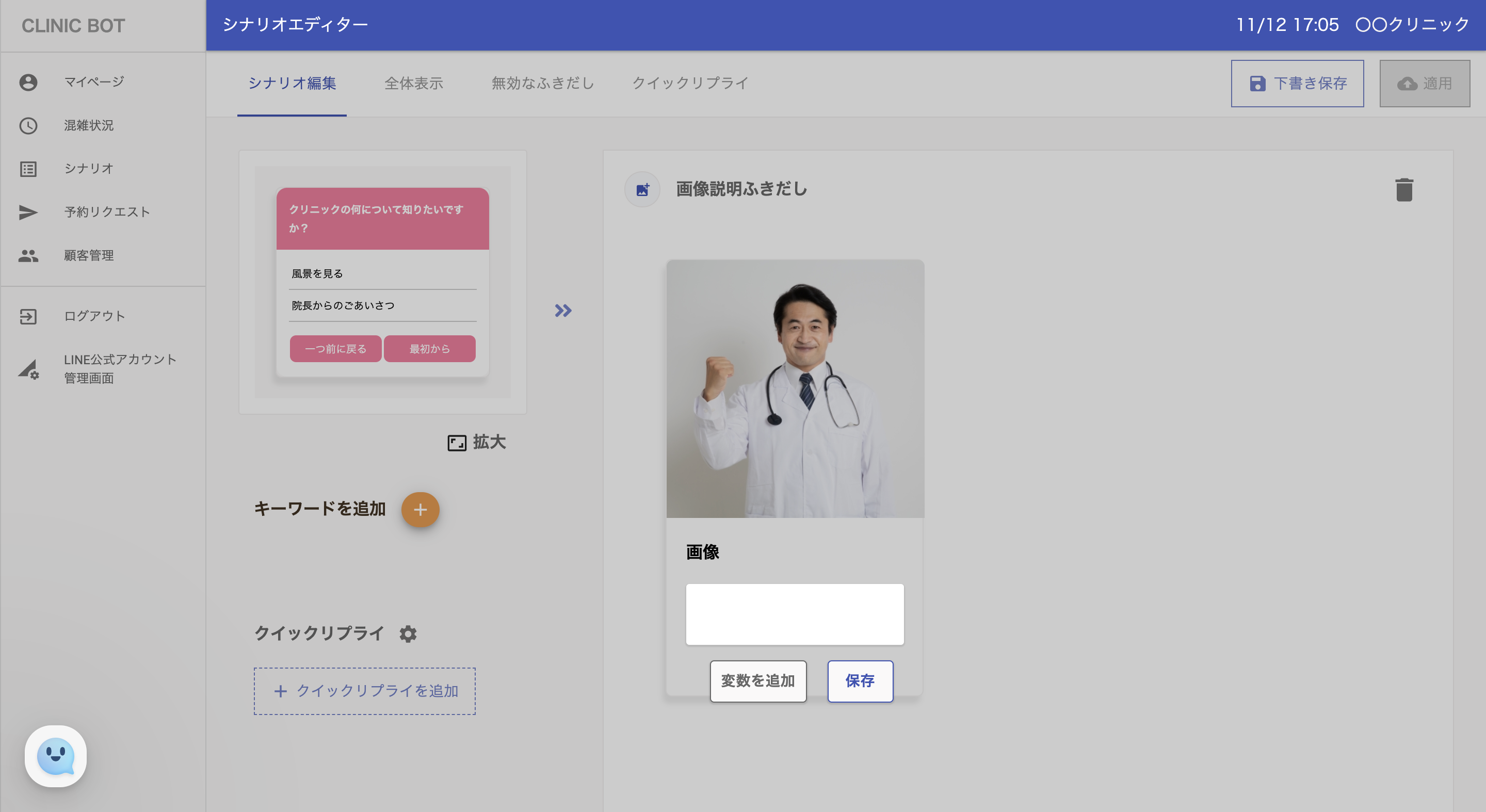
Task: Click the doctor photo thumbnail
Action: point(795,388)
